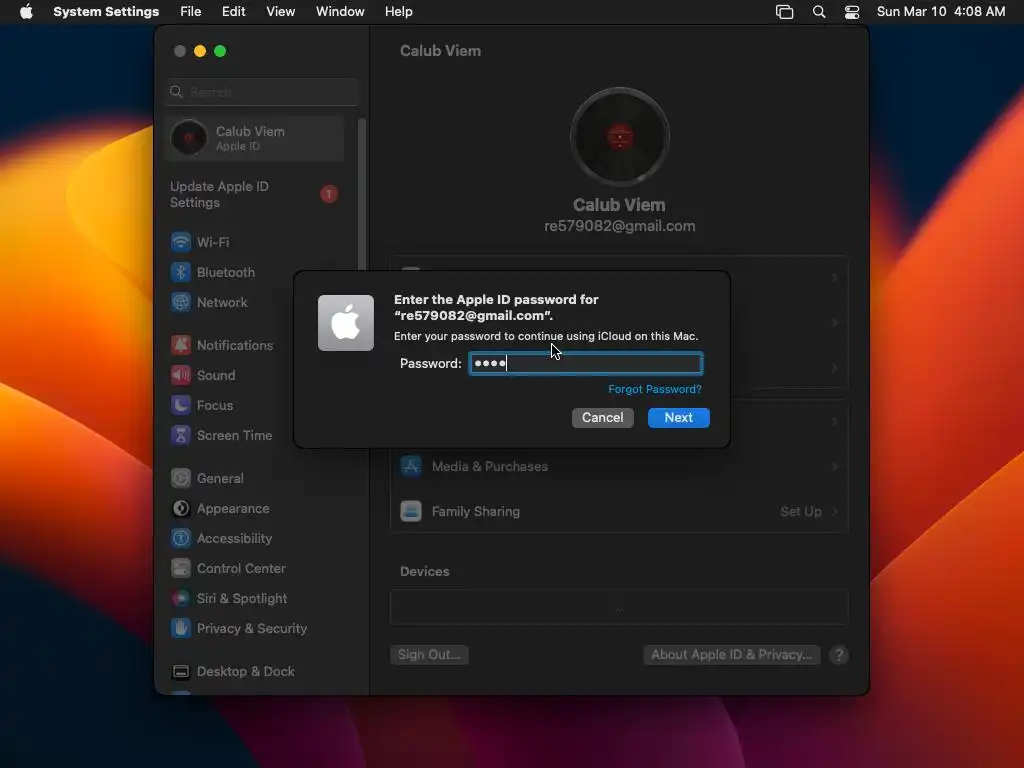The height and width of the screenshot is (768, 1024).
Task: Open the Help menu
Action: (x=398, y=12)
